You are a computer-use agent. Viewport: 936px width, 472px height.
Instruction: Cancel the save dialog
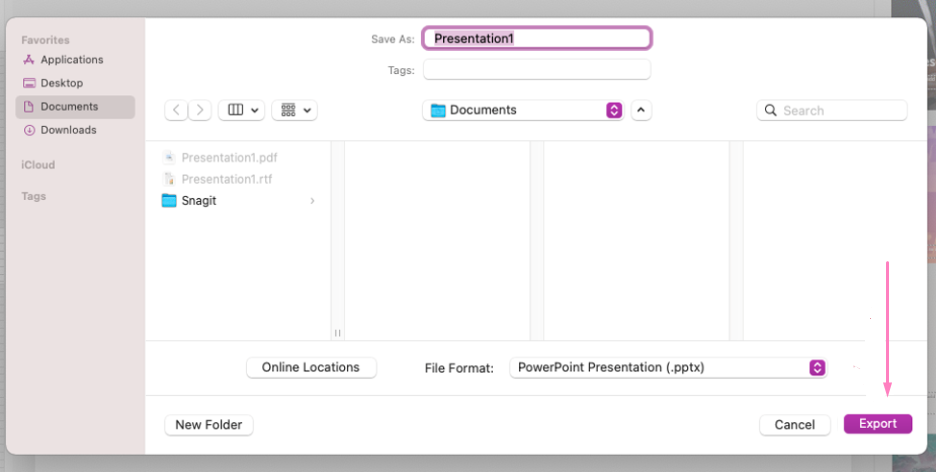tap(795, 425)
